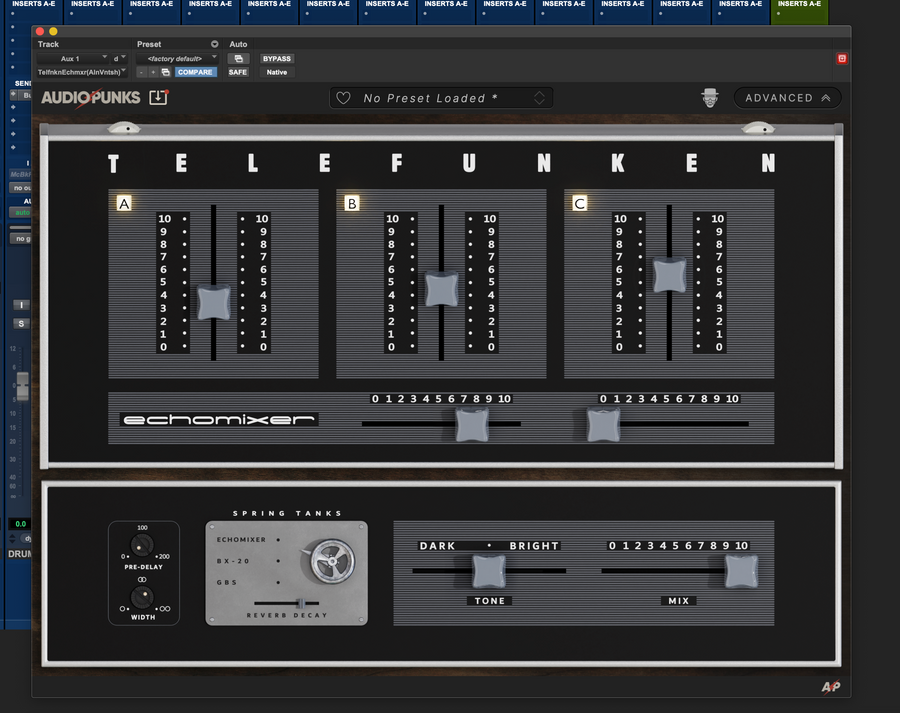Click the TONE slider handle

[x=489, y=571]
